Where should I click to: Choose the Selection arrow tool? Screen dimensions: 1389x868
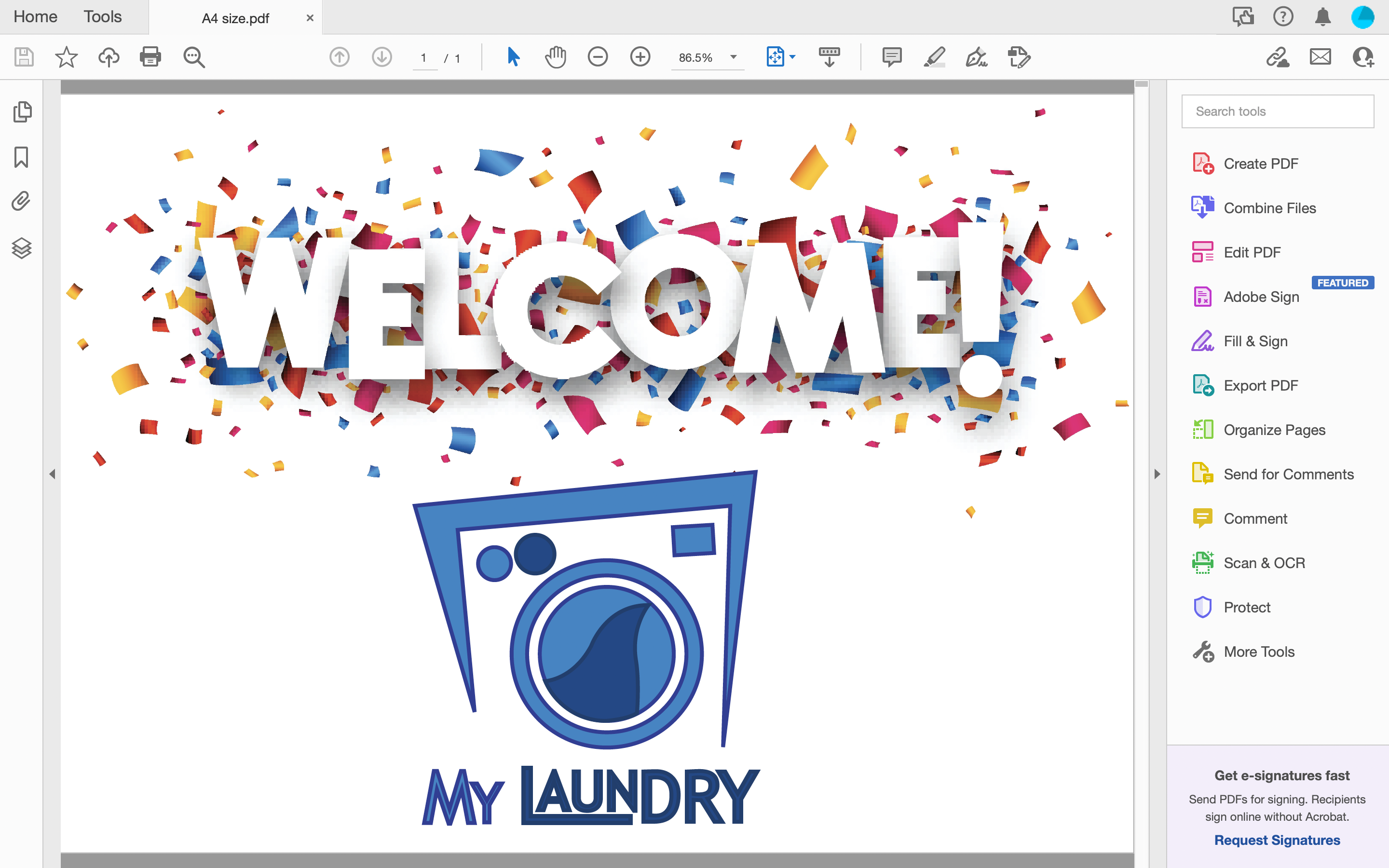click(514, 57)
